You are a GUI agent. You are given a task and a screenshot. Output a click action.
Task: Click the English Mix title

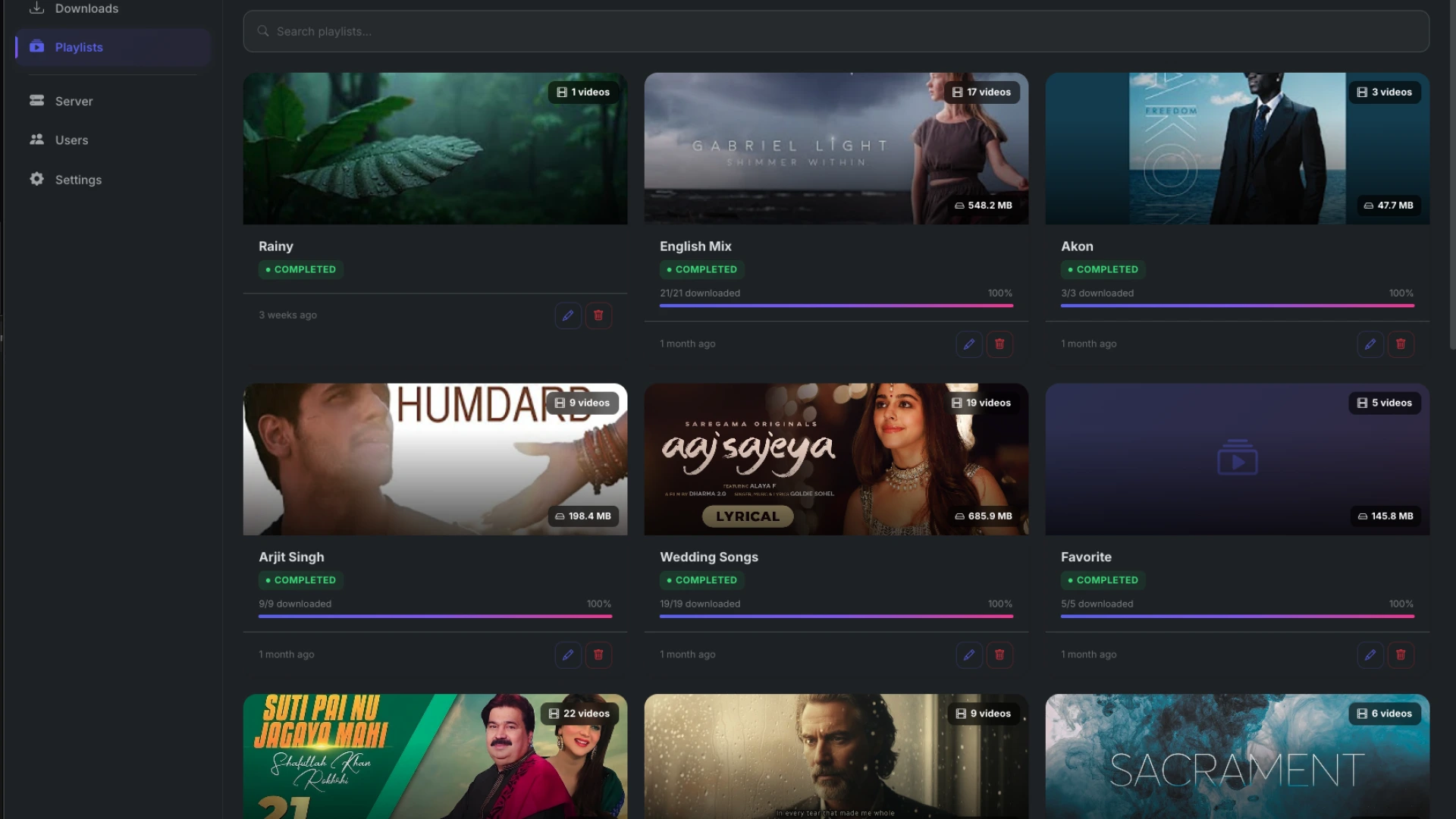[x=695, y=246]
